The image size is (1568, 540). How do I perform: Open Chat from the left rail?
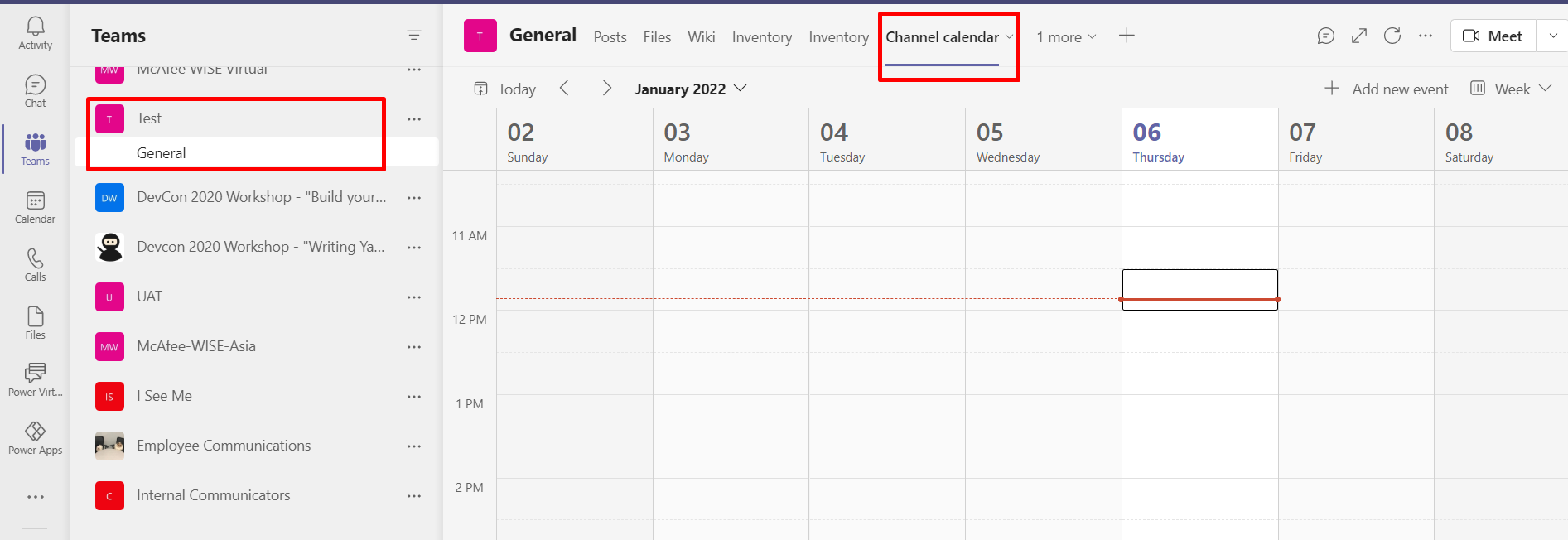(x=35, y=89)
